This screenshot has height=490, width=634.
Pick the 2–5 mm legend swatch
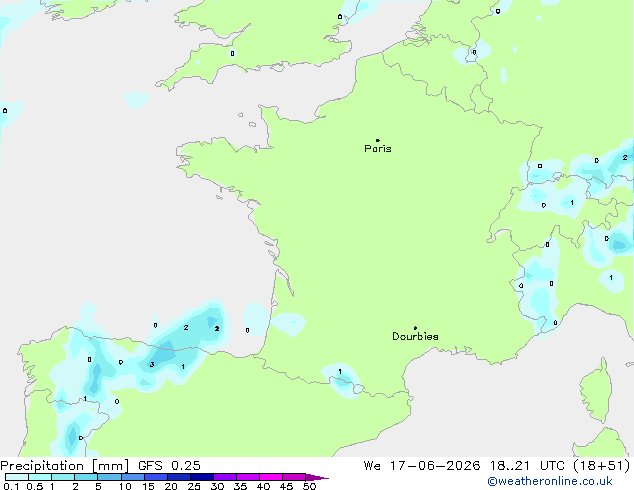(86, 477)
